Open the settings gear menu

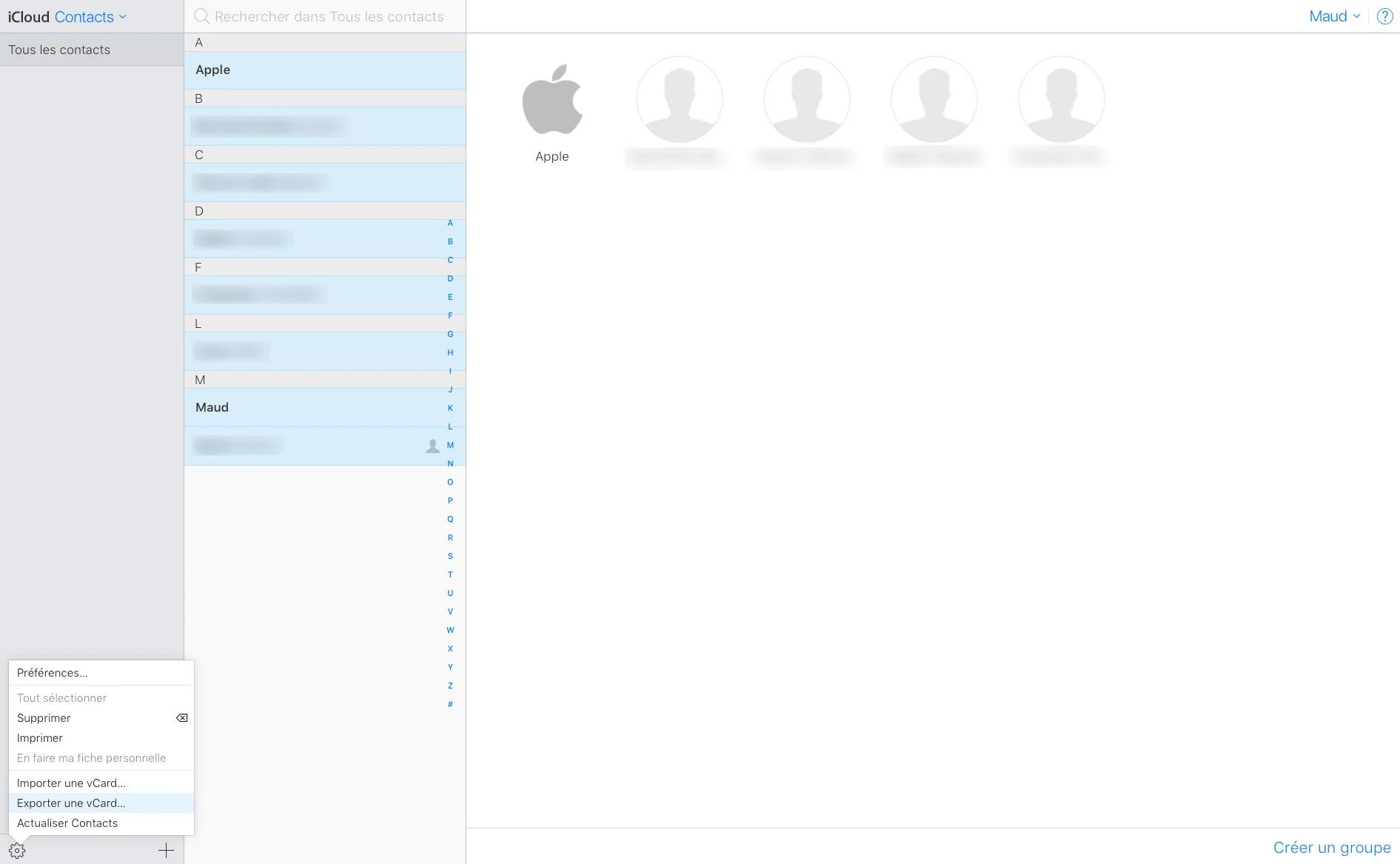[x=17, y=851]
